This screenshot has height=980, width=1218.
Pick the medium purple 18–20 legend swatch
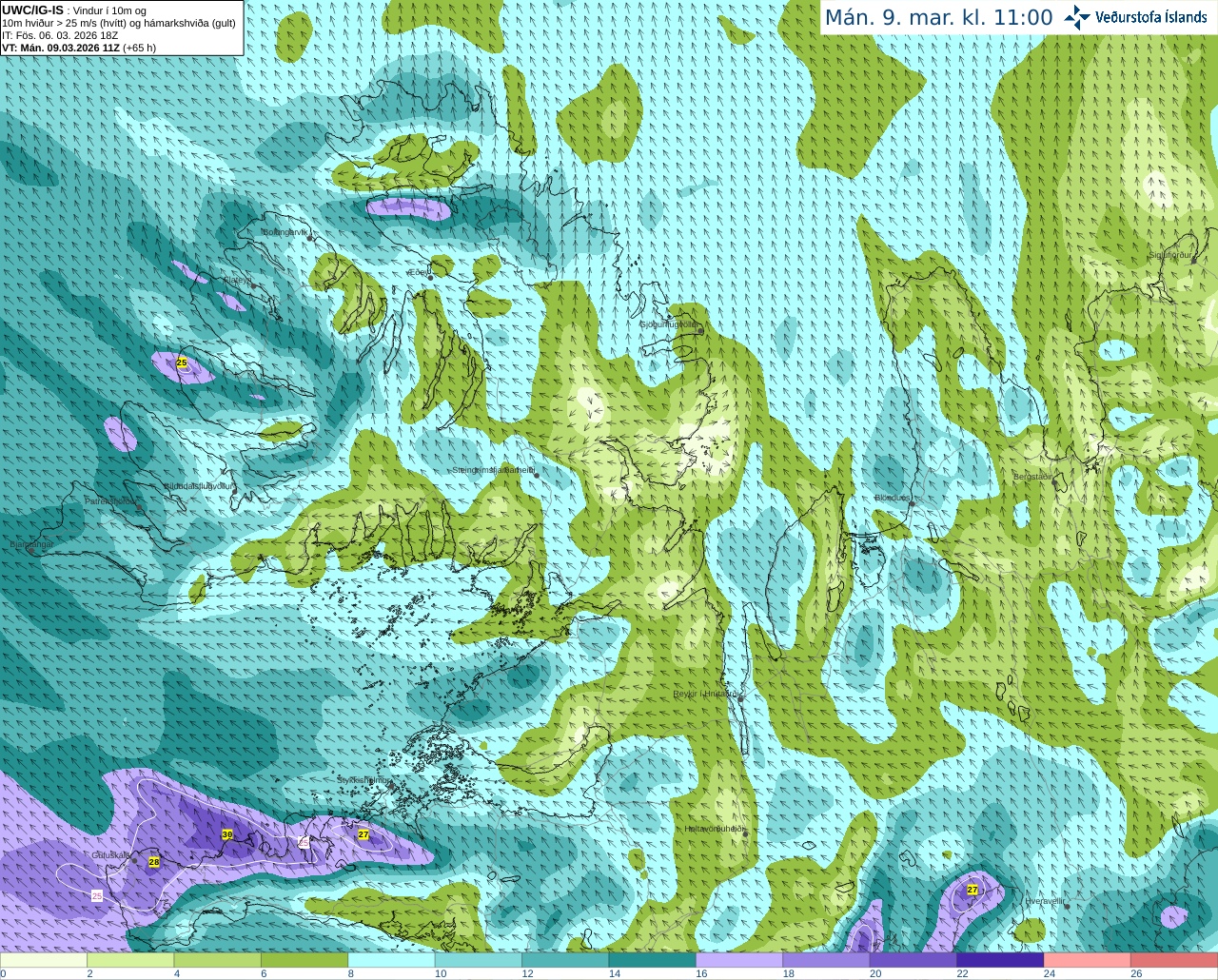[x=826, y=960]
